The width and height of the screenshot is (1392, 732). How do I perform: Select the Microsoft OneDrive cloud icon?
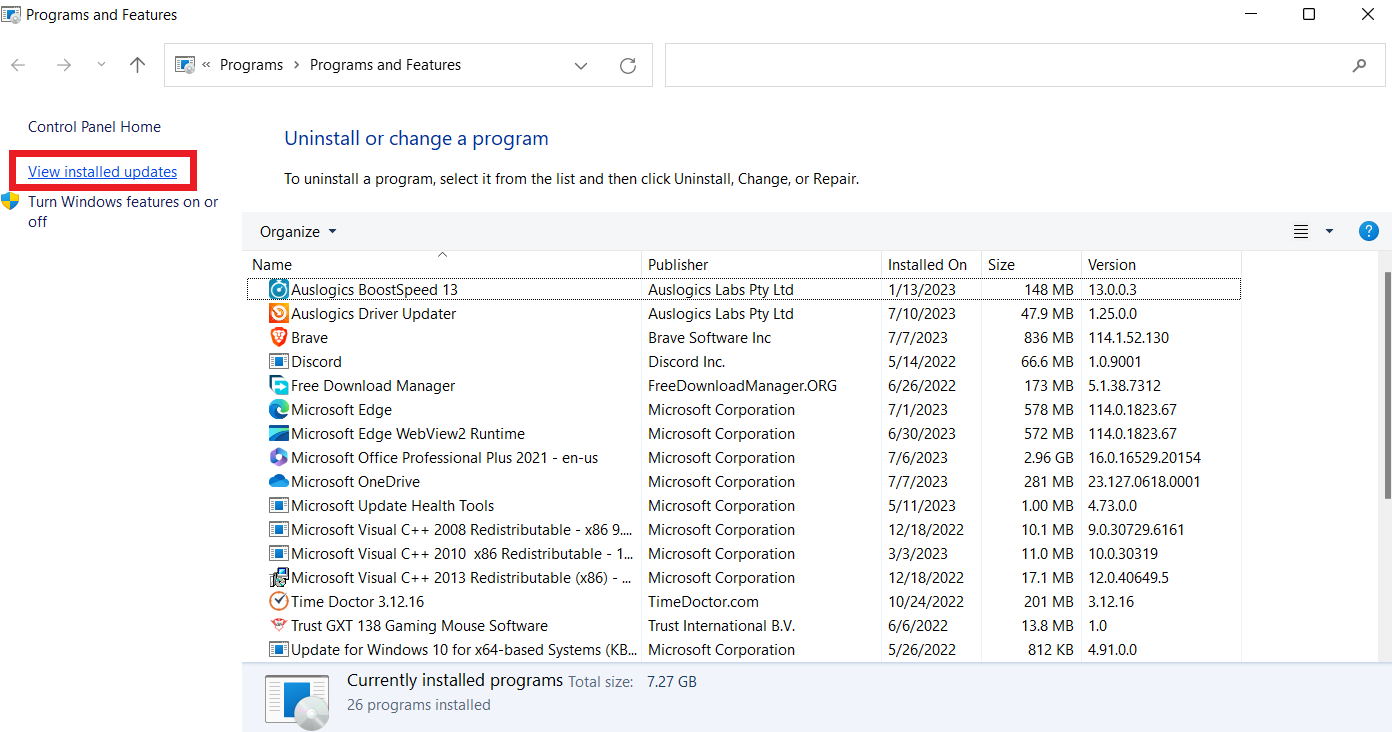click(278, 481)
